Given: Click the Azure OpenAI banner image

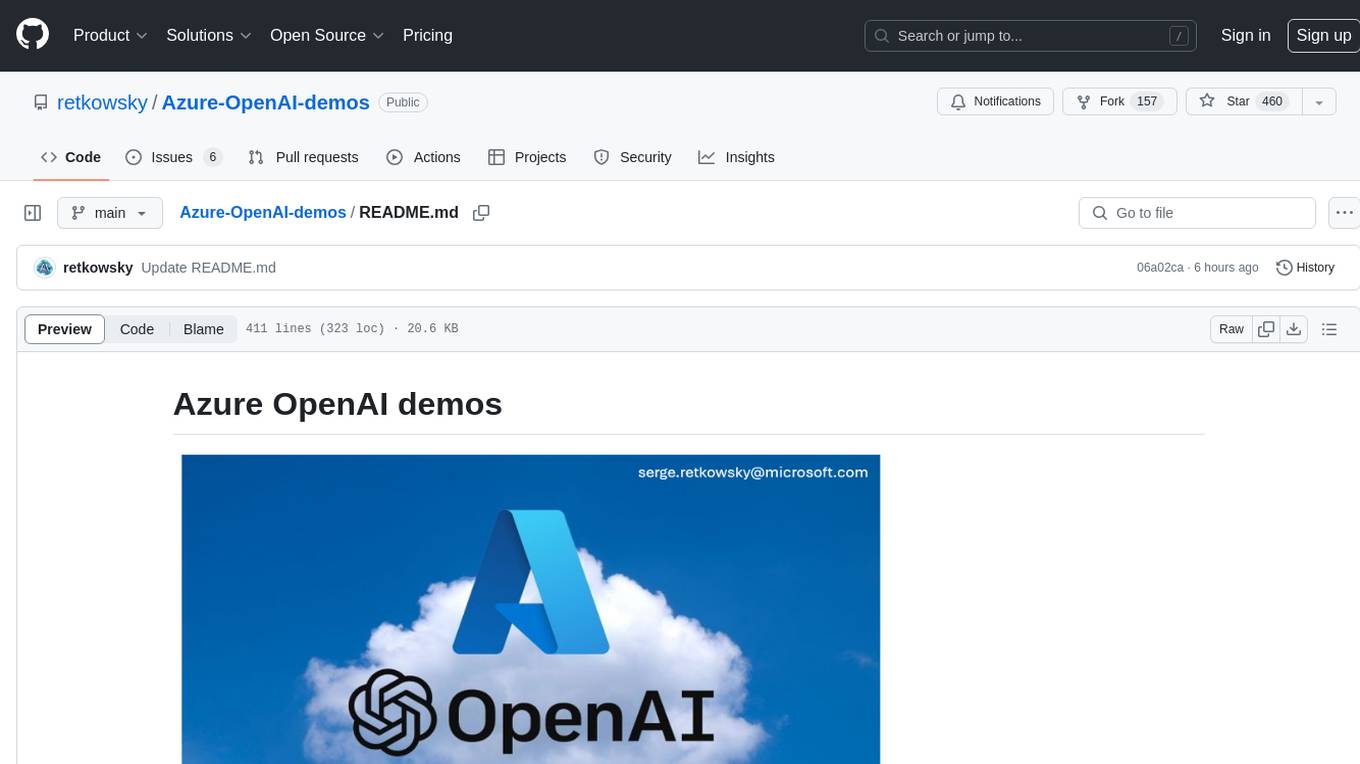Looking at the screenshot, I should pos(531,609).
